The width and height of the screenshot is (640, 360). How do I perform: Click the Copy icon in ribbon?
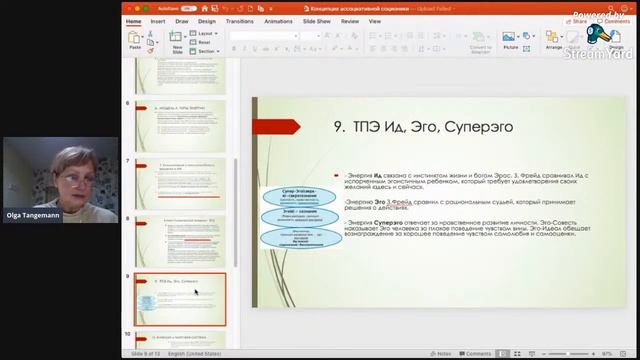click(150, 42)
